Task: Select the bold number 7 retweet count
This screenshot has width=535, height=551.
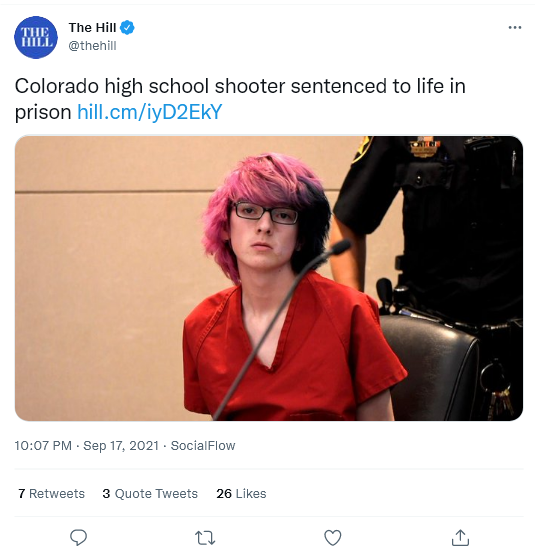Action: (21, 493)
